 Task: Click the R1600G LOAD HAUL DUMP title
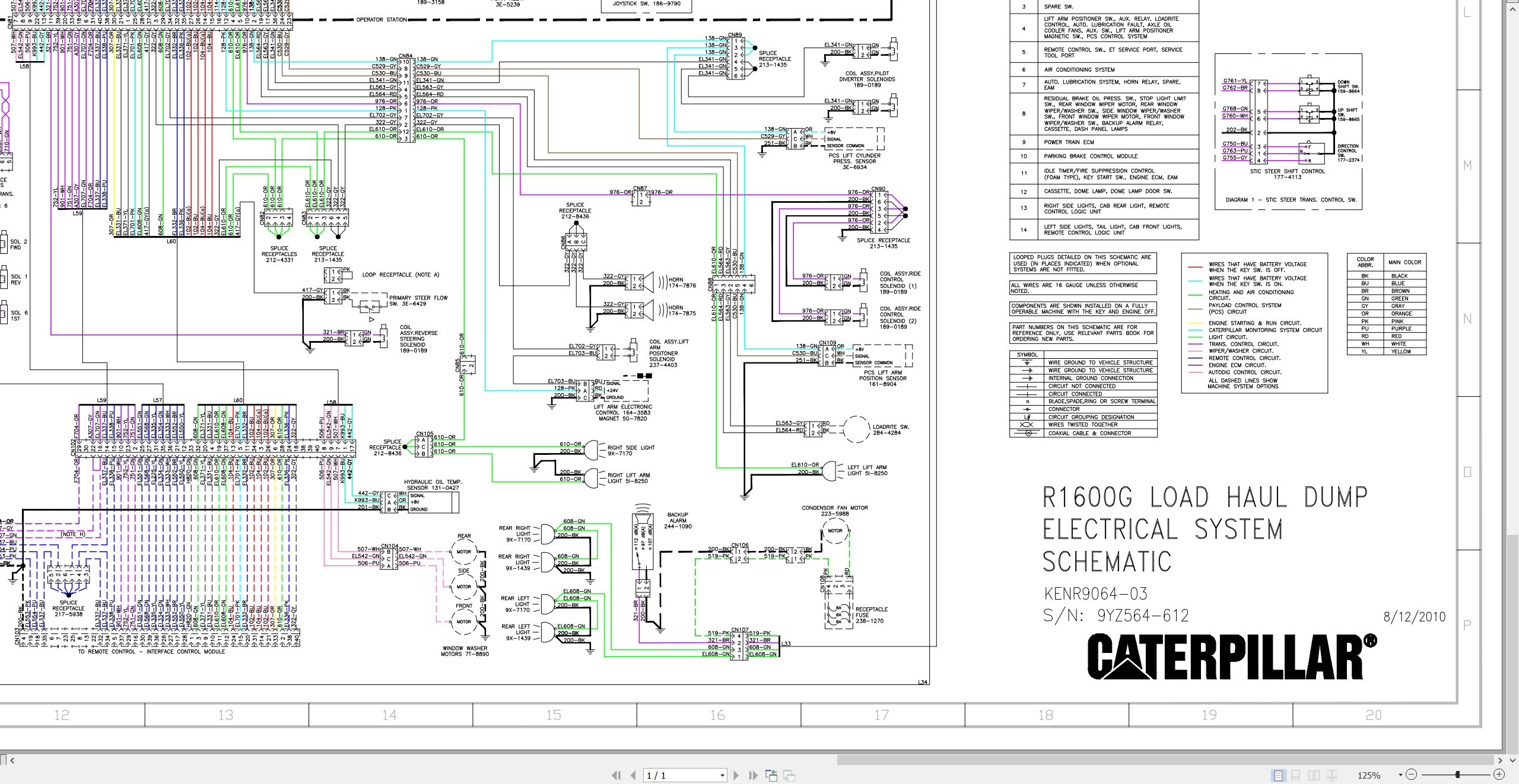(1205, 497)
